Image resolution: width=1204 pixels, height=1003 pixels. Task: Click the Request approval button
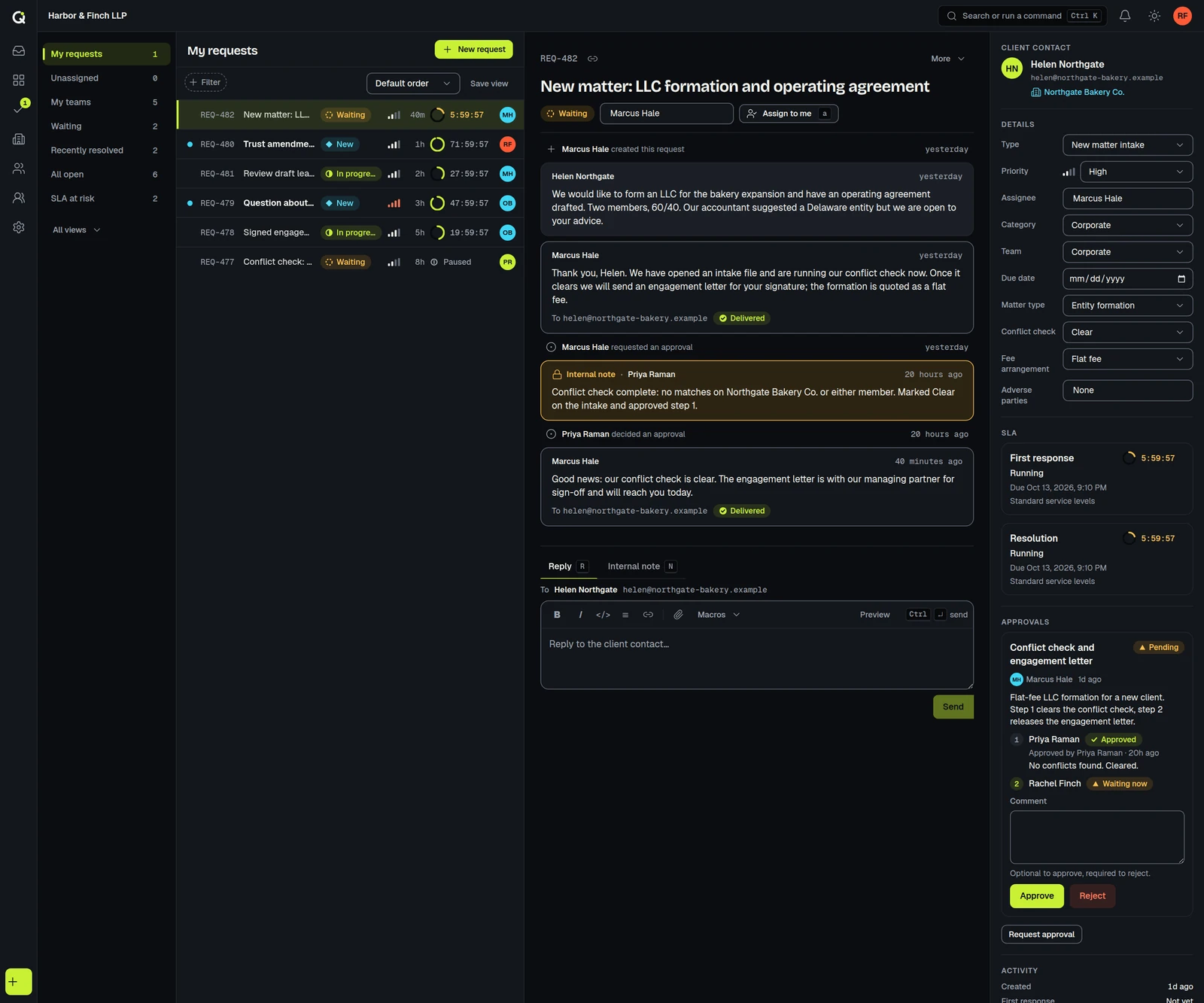[1041, 935]
